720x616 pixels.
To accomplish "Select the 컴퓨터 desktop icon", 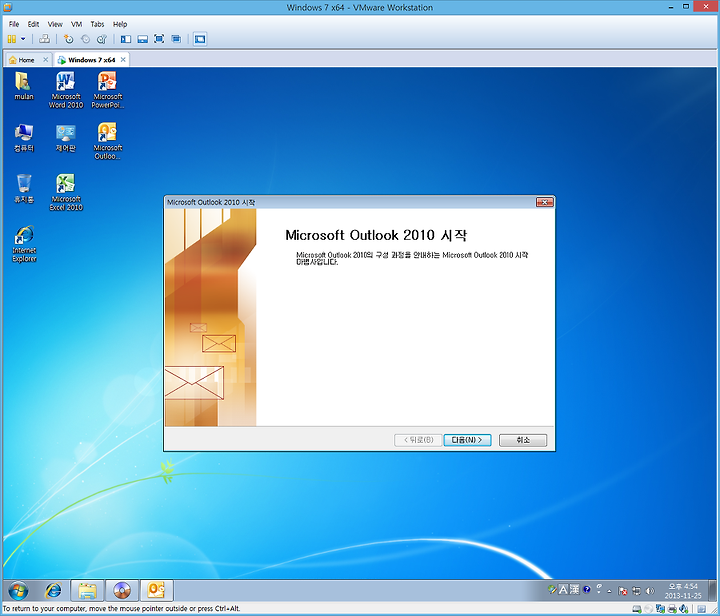I will click(24, 138).
